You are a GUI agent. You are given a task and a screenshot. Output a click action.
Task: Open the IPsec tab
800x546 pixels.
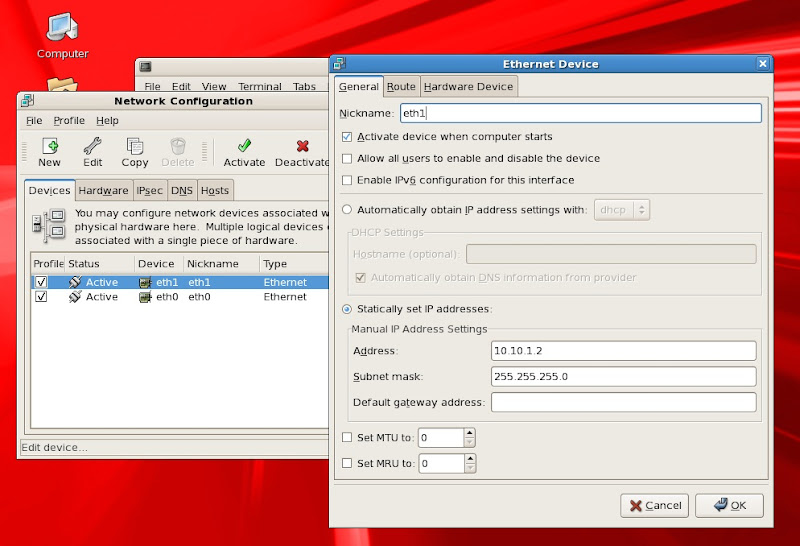pos(149,190)
